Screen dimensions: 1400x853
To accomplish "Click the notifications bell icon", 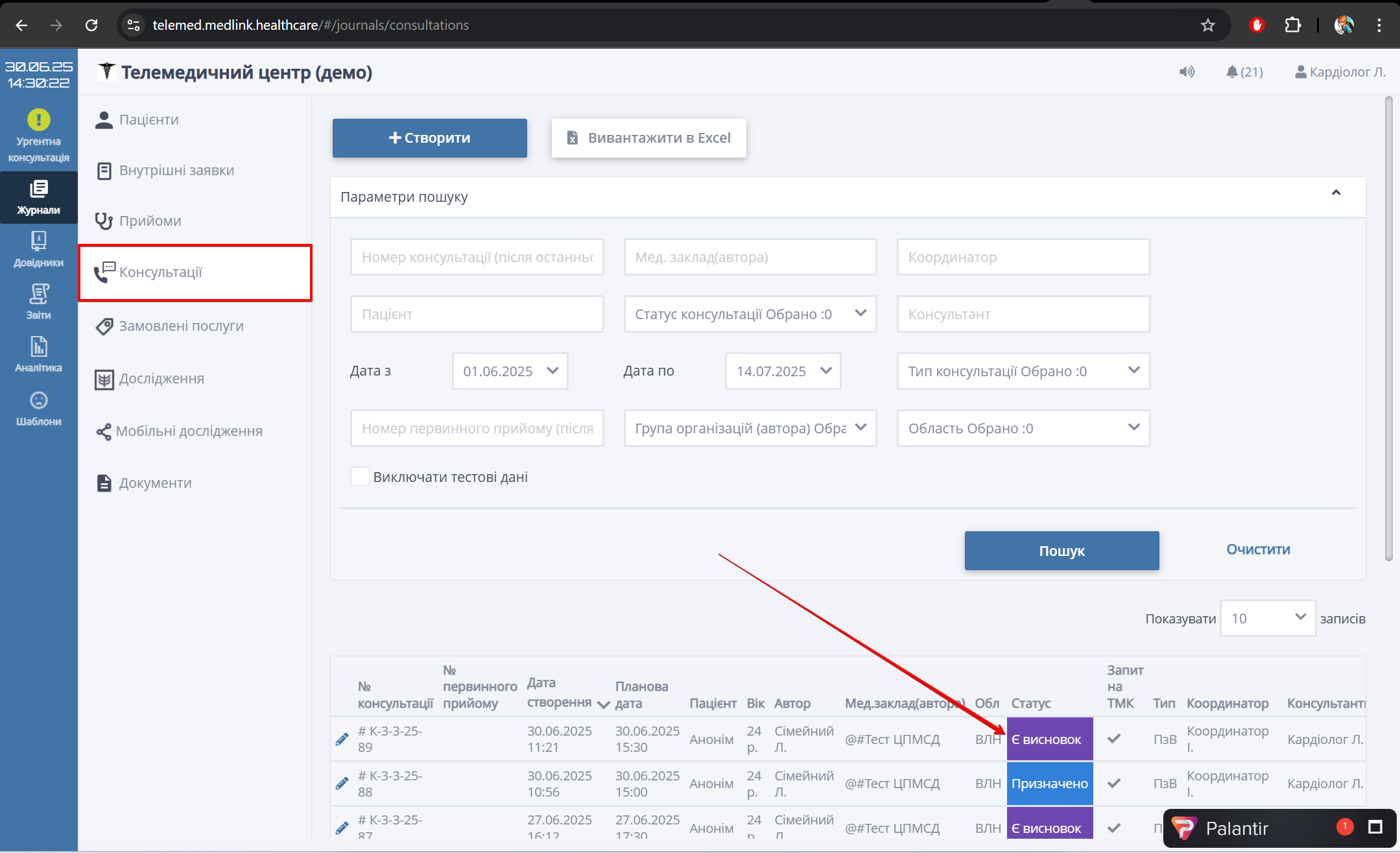I will click(x=1232, y=72).
